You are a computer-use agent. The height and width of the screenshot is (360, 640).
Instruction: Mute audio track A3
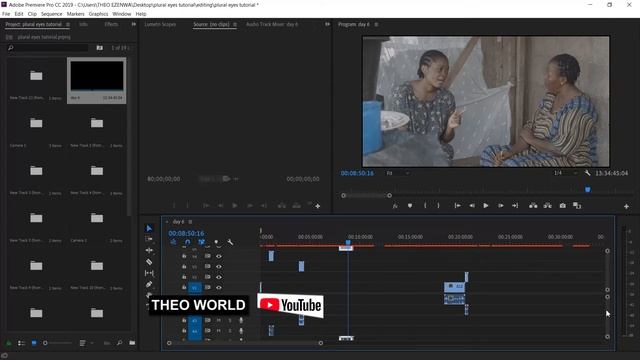coord(219,320)
